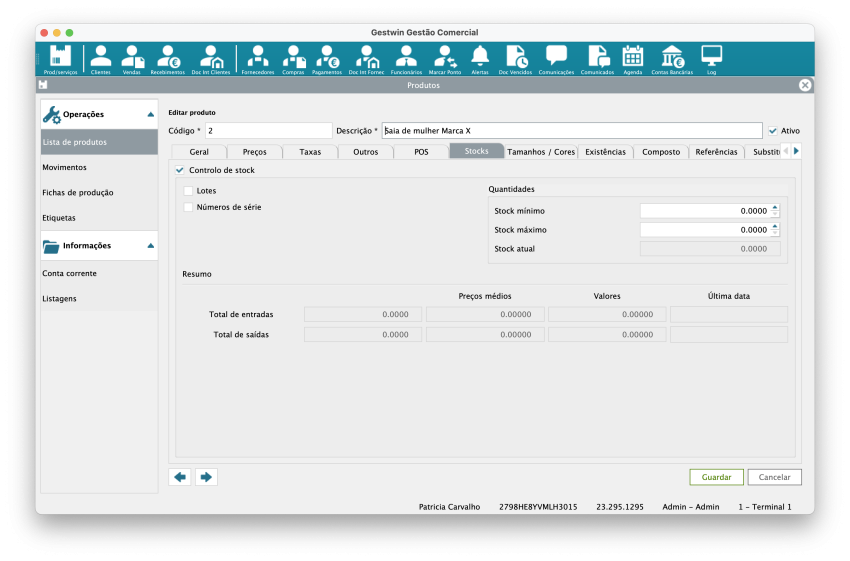
Task: Open the Clientes toolbar icon
Action: 101,58
